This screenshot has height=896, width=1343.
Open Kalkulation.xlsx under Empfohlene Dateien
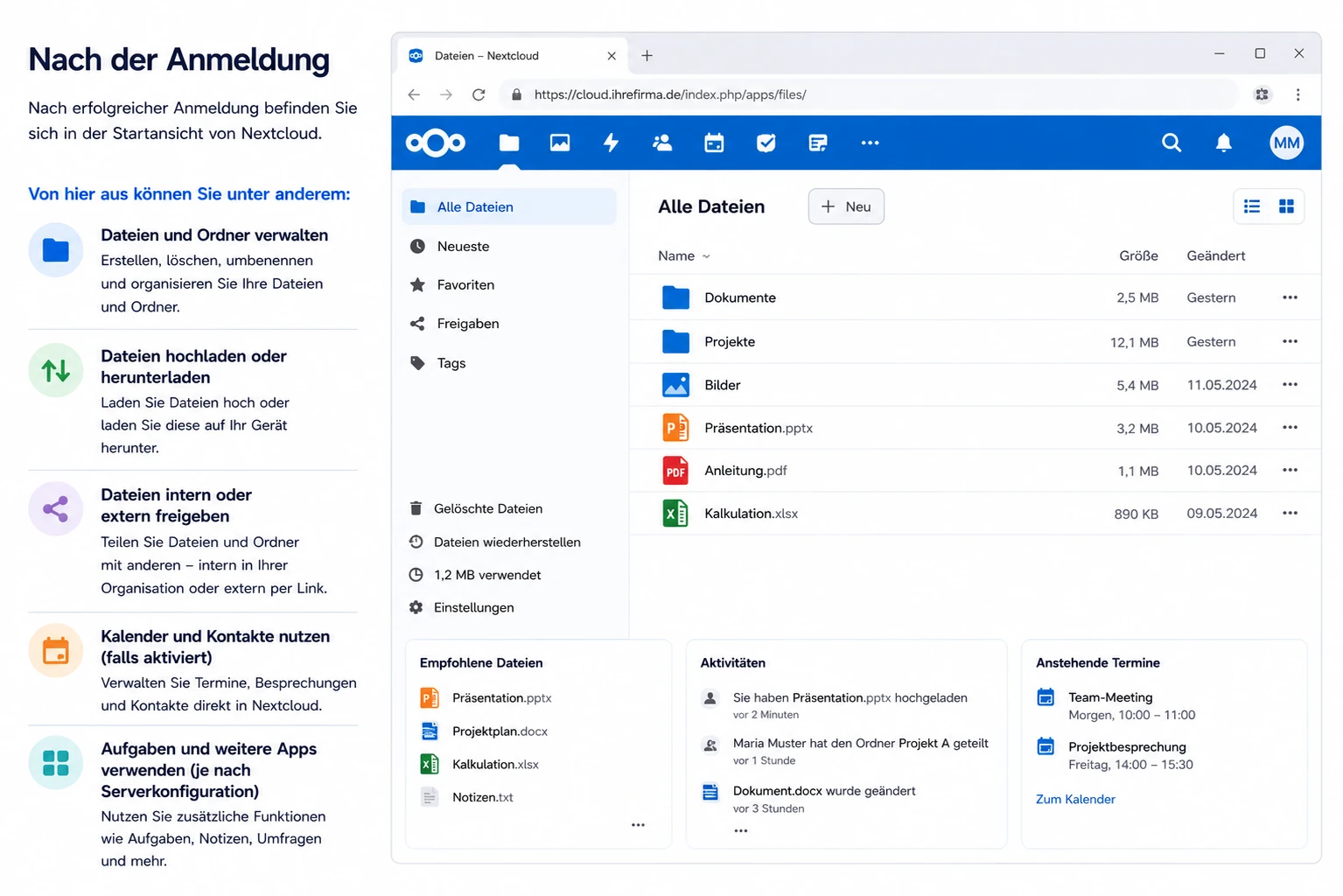480,764
